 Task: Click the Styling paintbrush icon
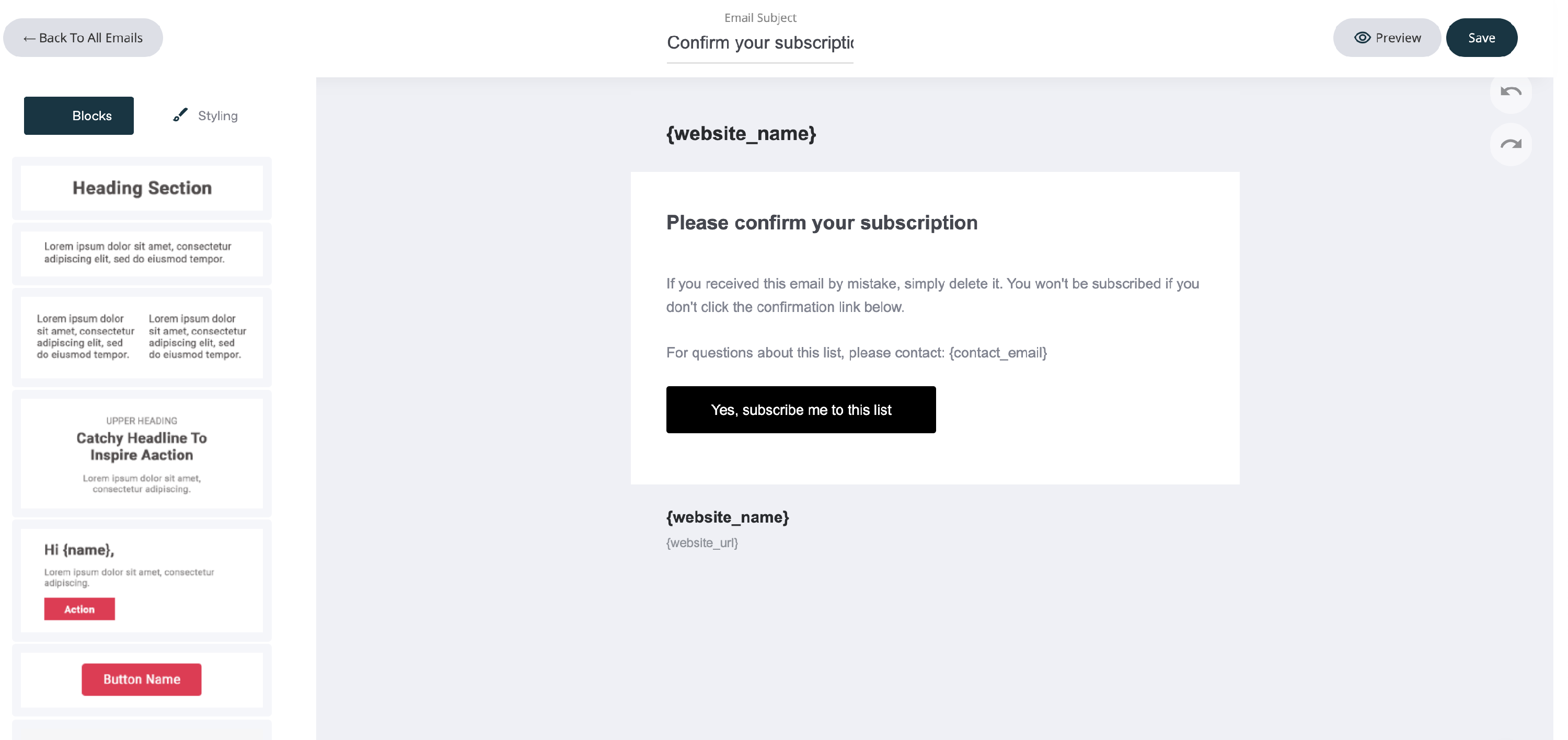[x=180, y=115]
